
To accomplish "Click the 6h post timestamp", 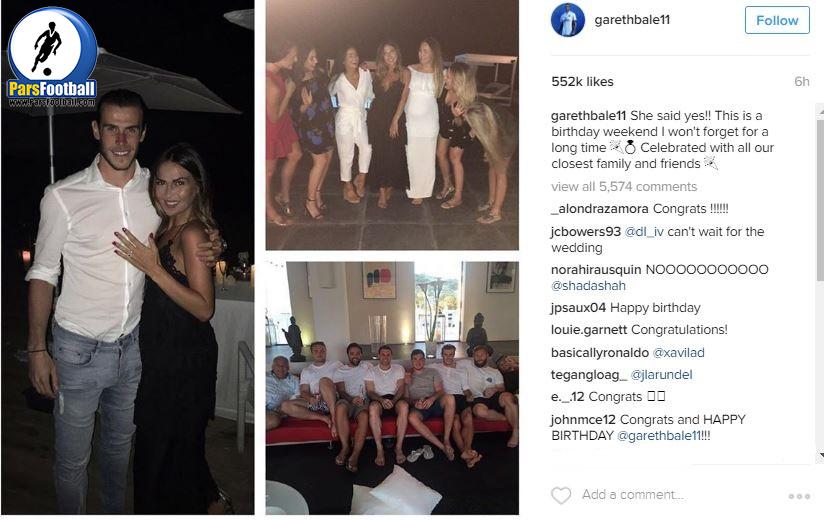I will click(x=801, y=81).
